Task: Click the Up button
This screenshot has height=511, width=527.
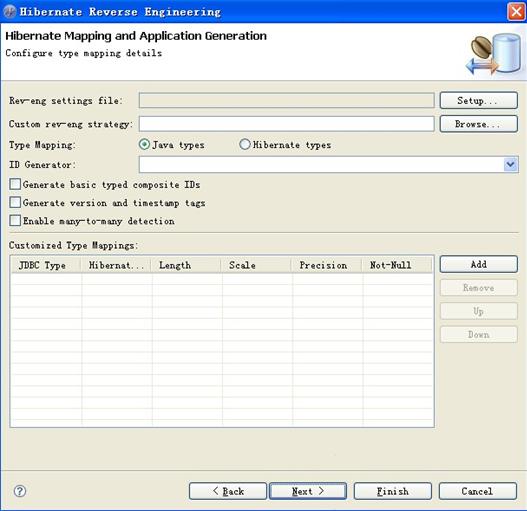Action: point(478,311)
